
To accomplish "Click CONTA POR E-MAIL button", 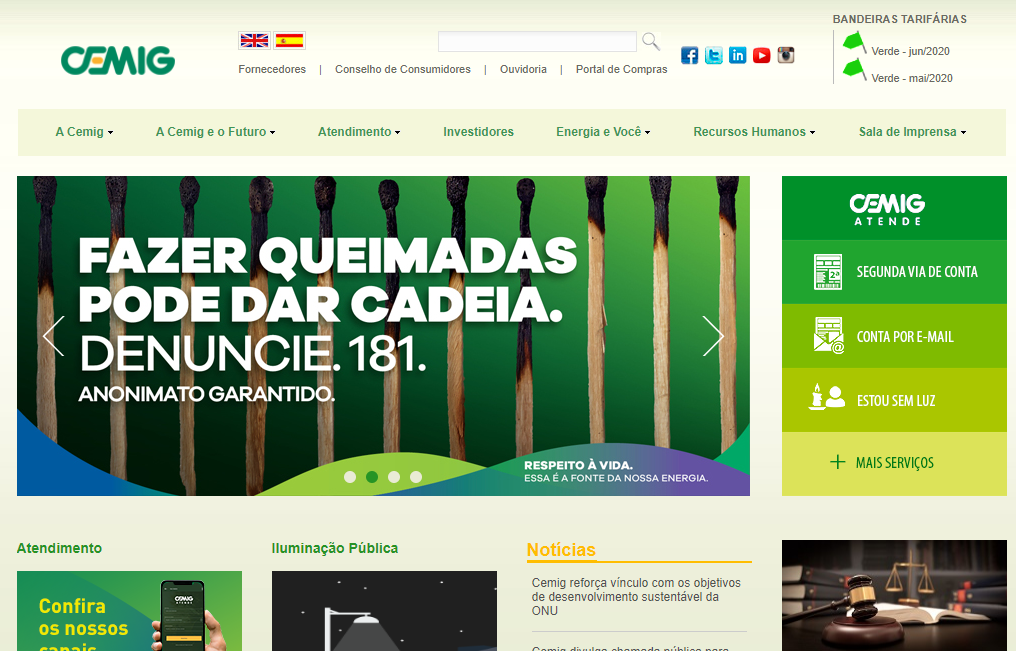I will click(x=894, y=336).
